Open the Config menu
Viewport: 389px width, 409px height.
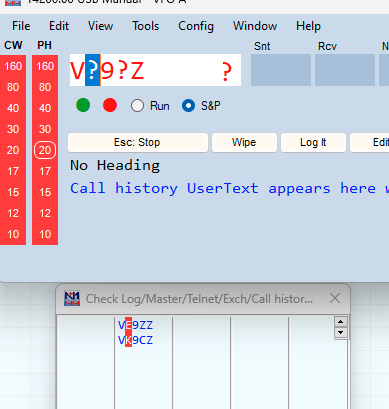click(196, 26)
